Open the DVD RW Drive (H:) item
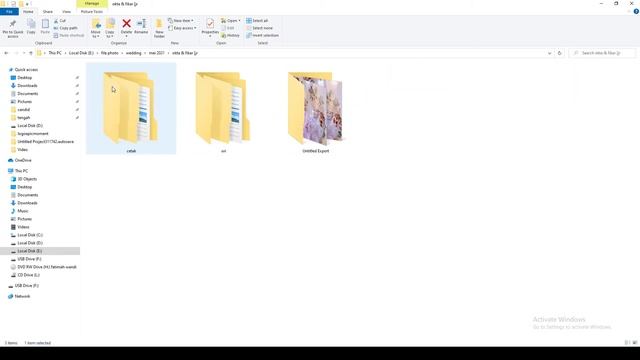Screen dimensions: 640x360 [x=44, y=267]
